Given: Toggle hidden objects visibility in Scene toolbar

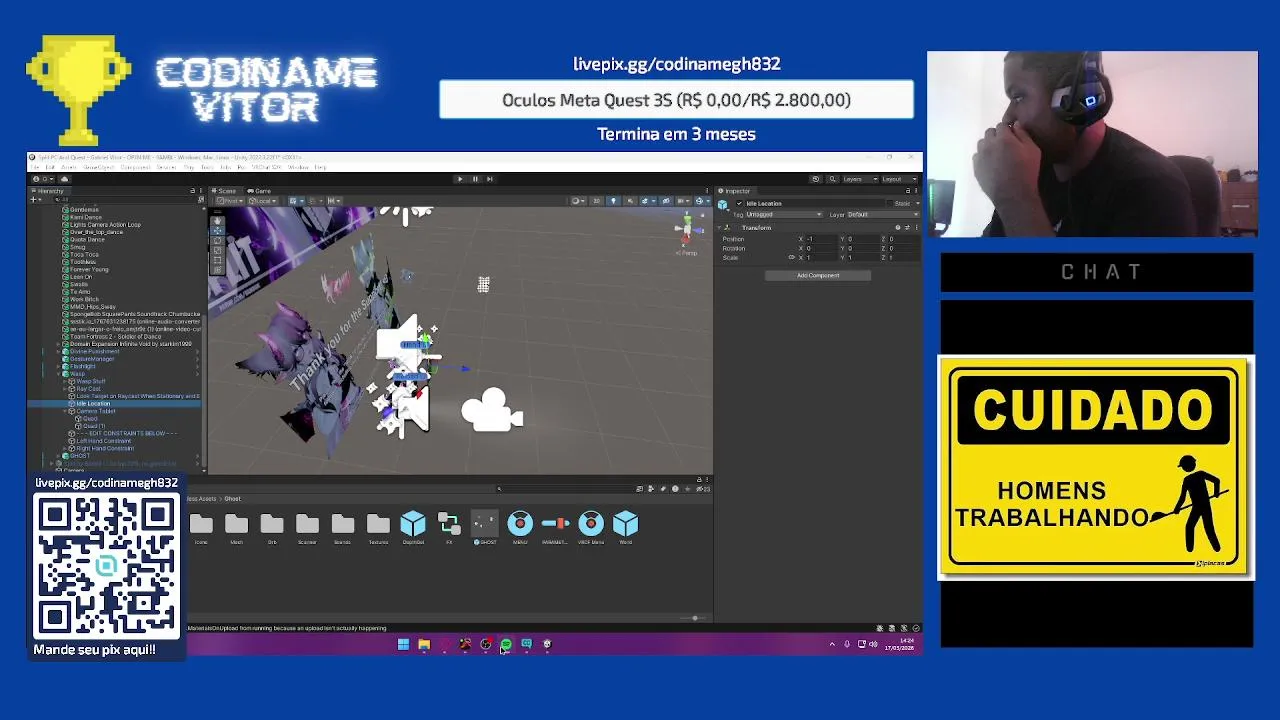Looking at the screenshot, I should (x=666, y=201).
